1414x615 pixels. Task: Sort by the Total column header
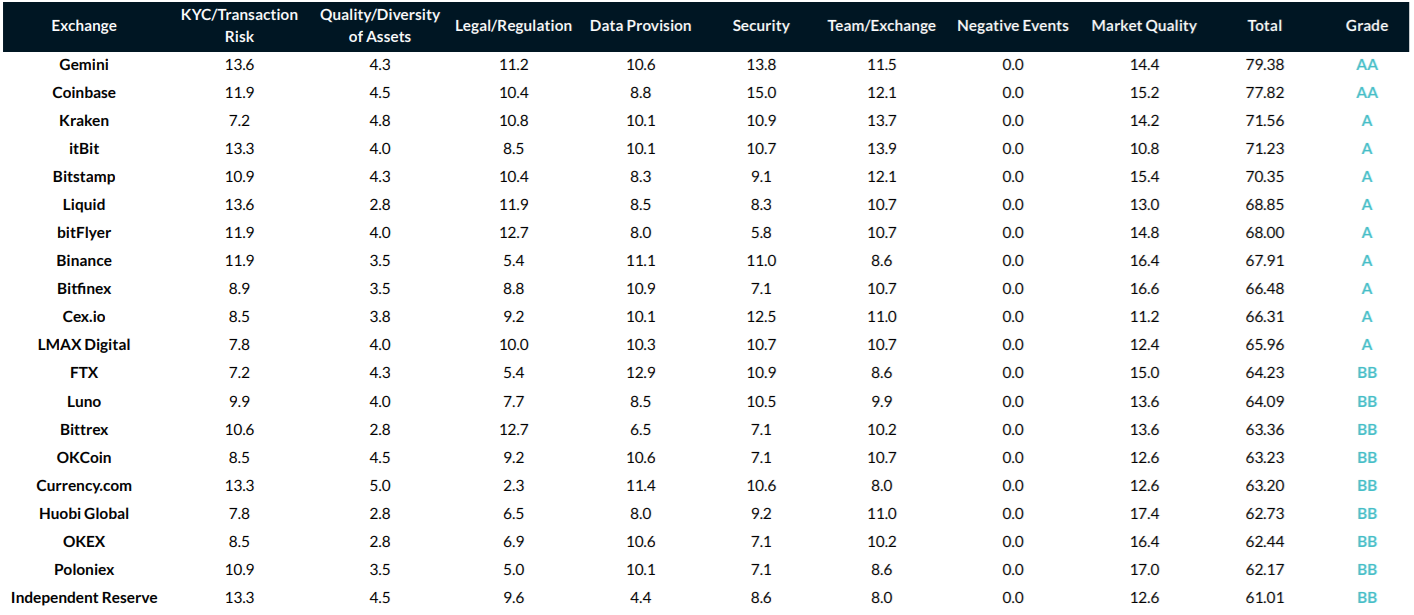1265,26
